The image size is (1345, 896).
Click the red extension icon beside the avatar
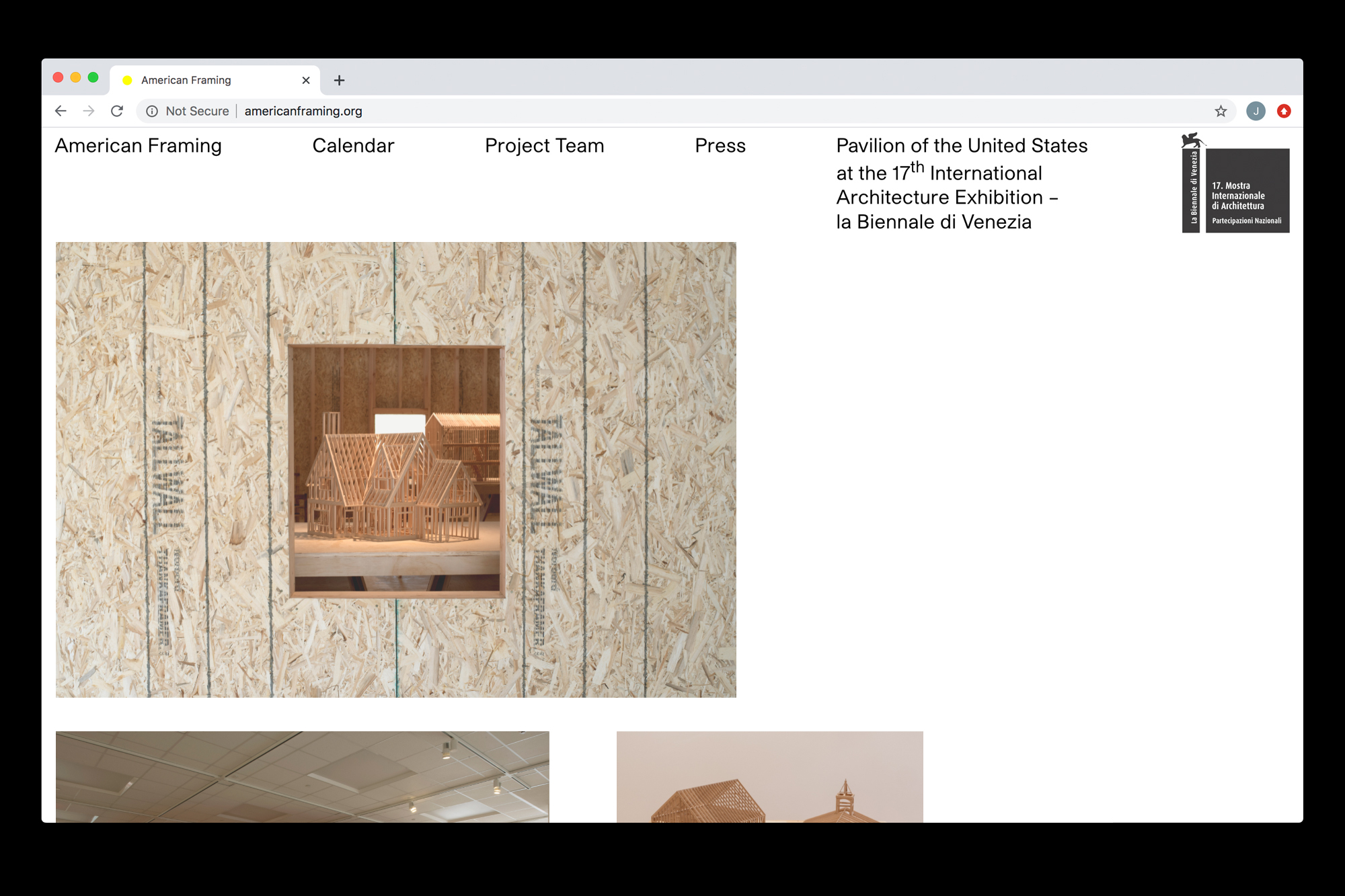1284,111
